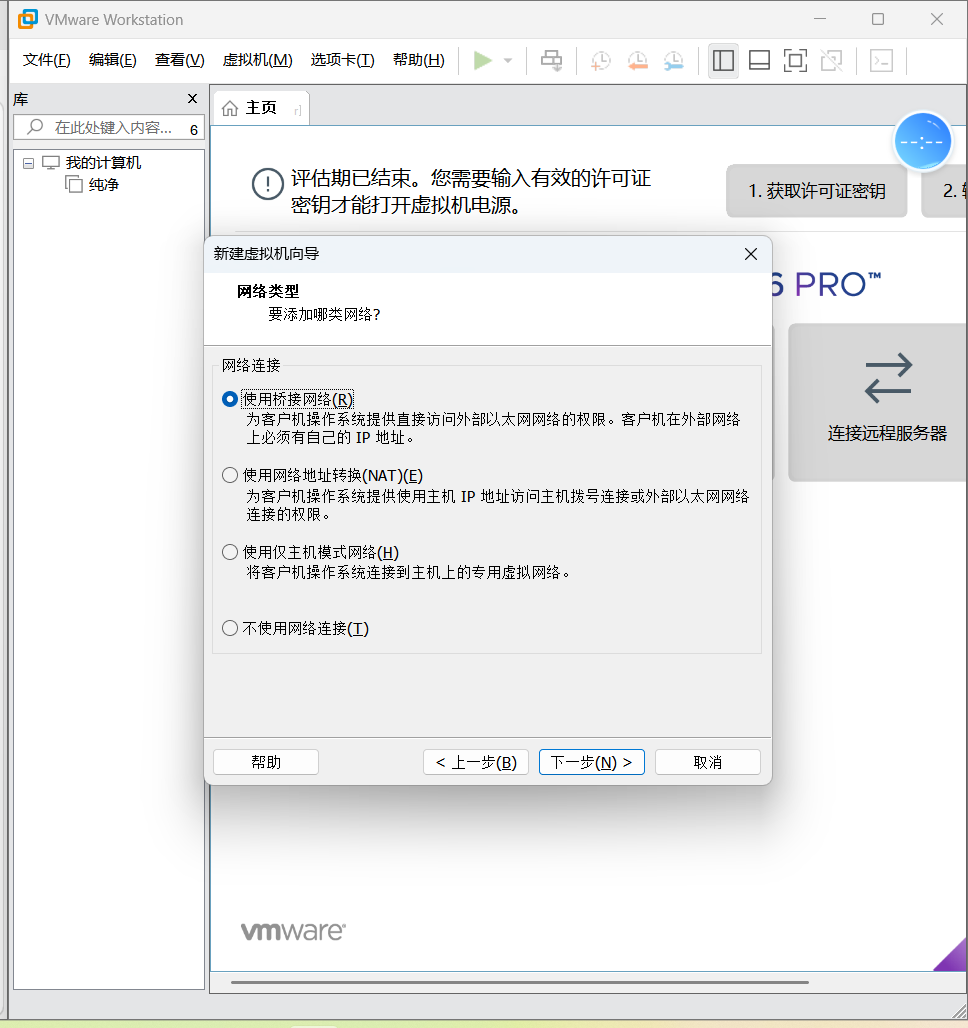The height and width of the screenshot is (1028, 968).
Task: Open the 文件(F) menu
Action: point(47,60)
